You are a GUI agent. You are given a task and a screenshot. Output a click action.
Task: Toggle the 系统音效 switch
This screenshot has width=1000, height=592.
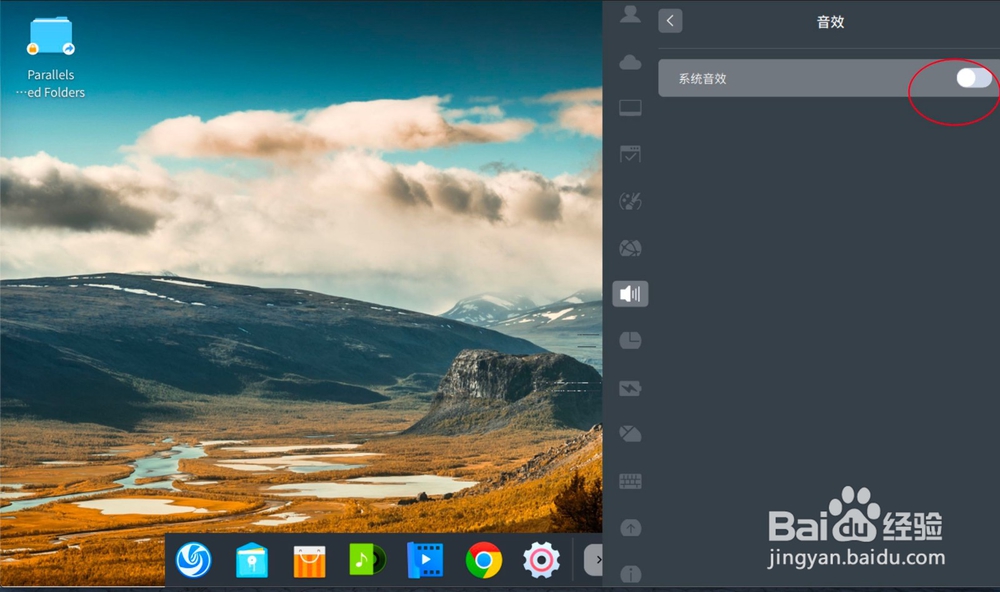click(x=973, y=78)
